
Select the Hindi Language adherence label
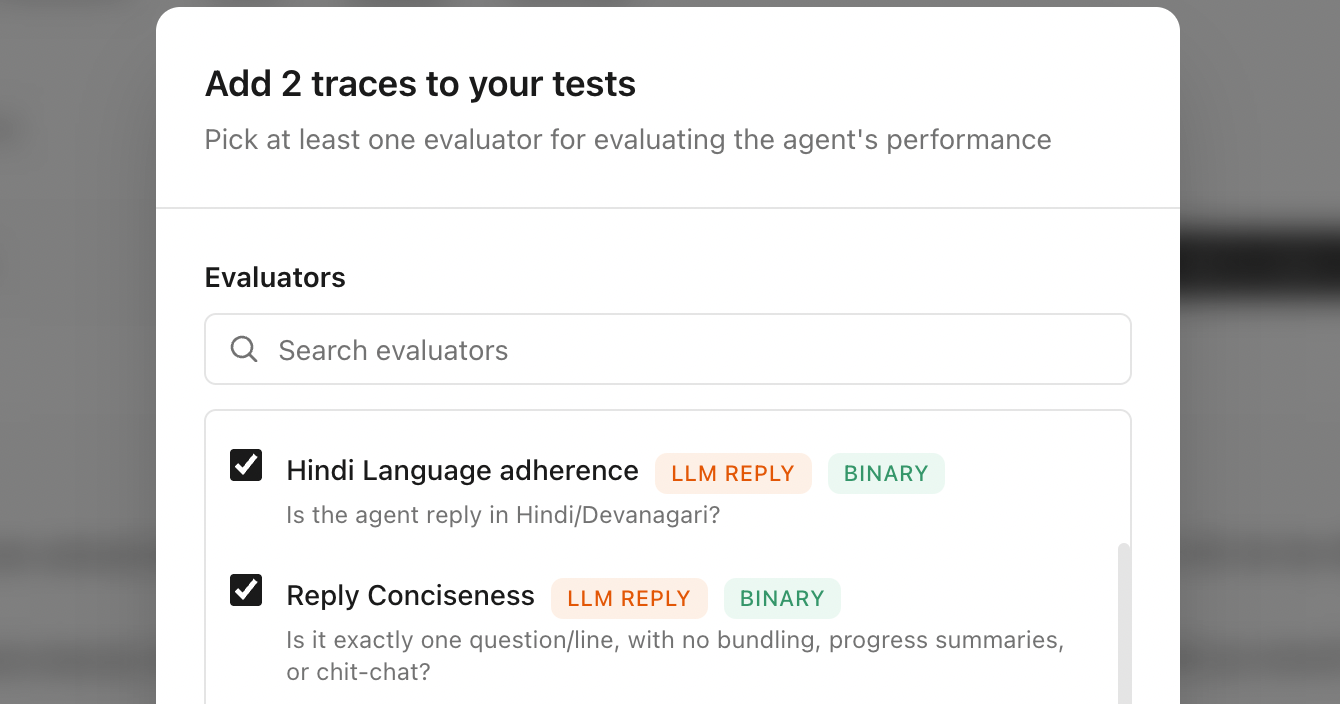pyautogui.click(x=462, y=471)
